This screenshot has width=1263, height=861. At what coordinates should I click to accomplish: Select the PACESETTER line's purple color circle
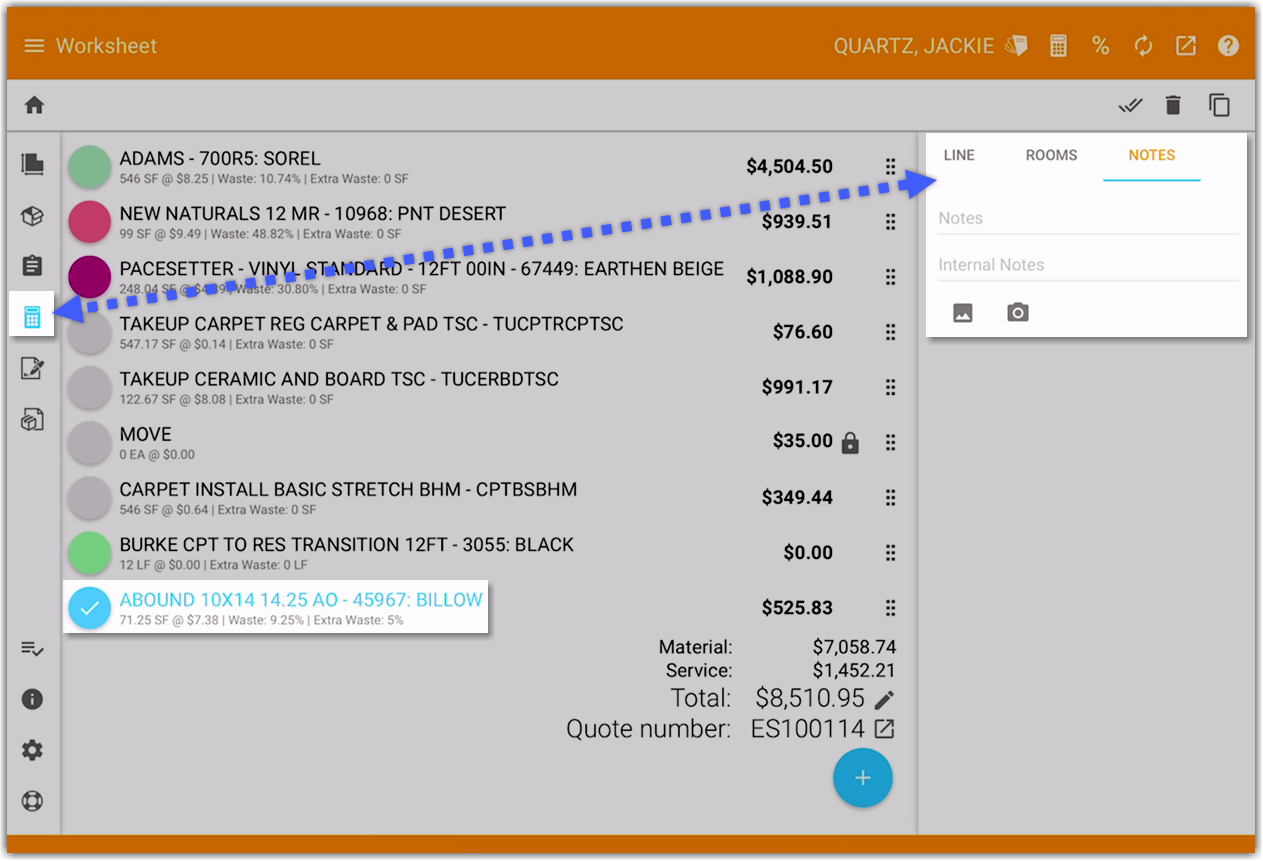(89, 277)
